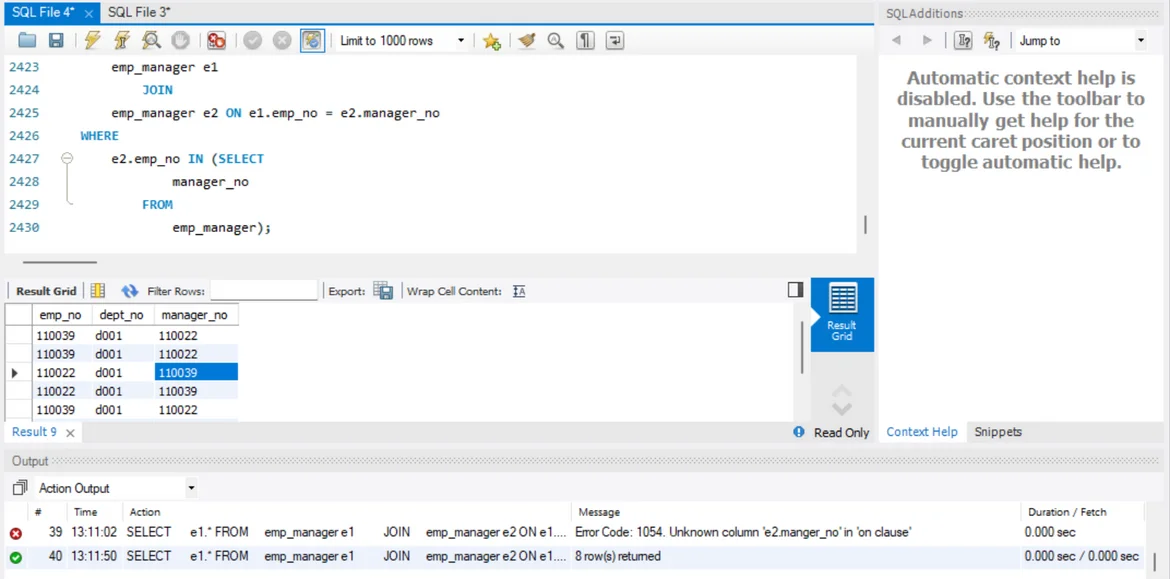Click the Filter Rows input field
Image resolution: width=1170 pixels, height=579 pixels.
click(x=263, y=291)
